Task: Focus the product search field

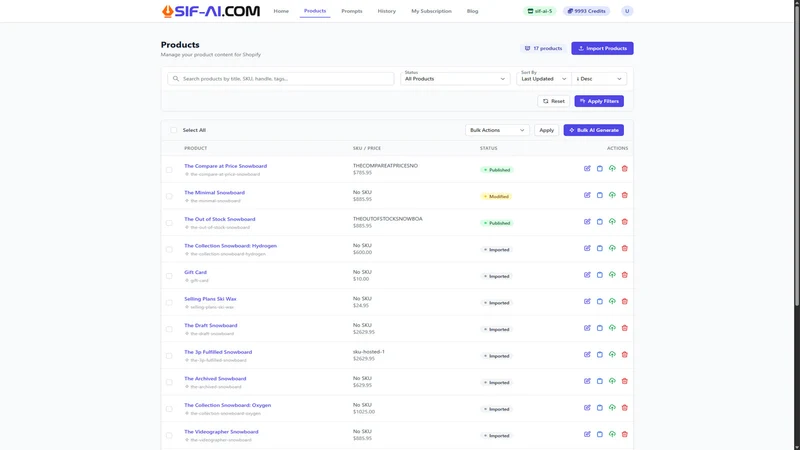Action: coord(281,79)
